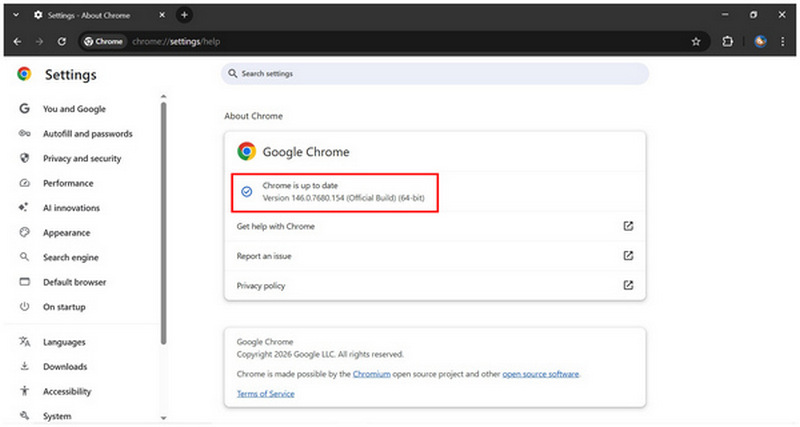
Task: Open the Extensions puzzle icon
Action: click(728, 42)
